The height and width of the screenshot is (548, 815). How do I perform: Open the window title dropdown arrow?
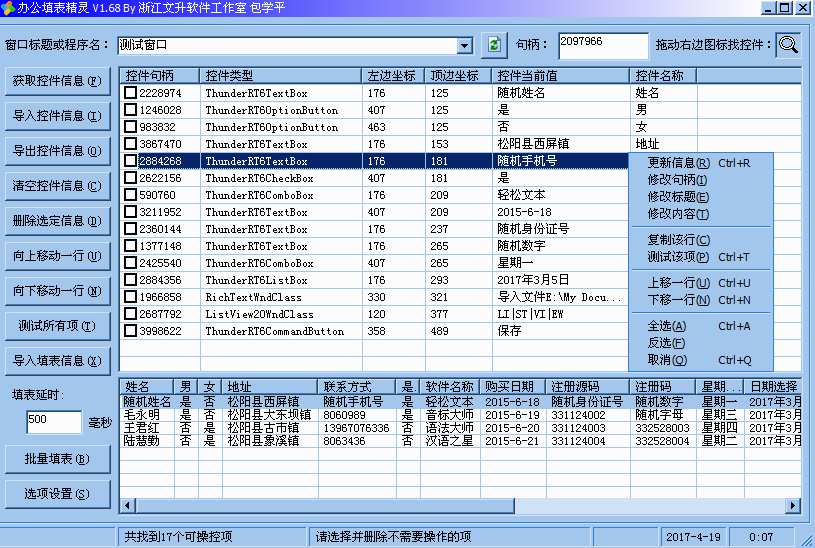[465, 46]
